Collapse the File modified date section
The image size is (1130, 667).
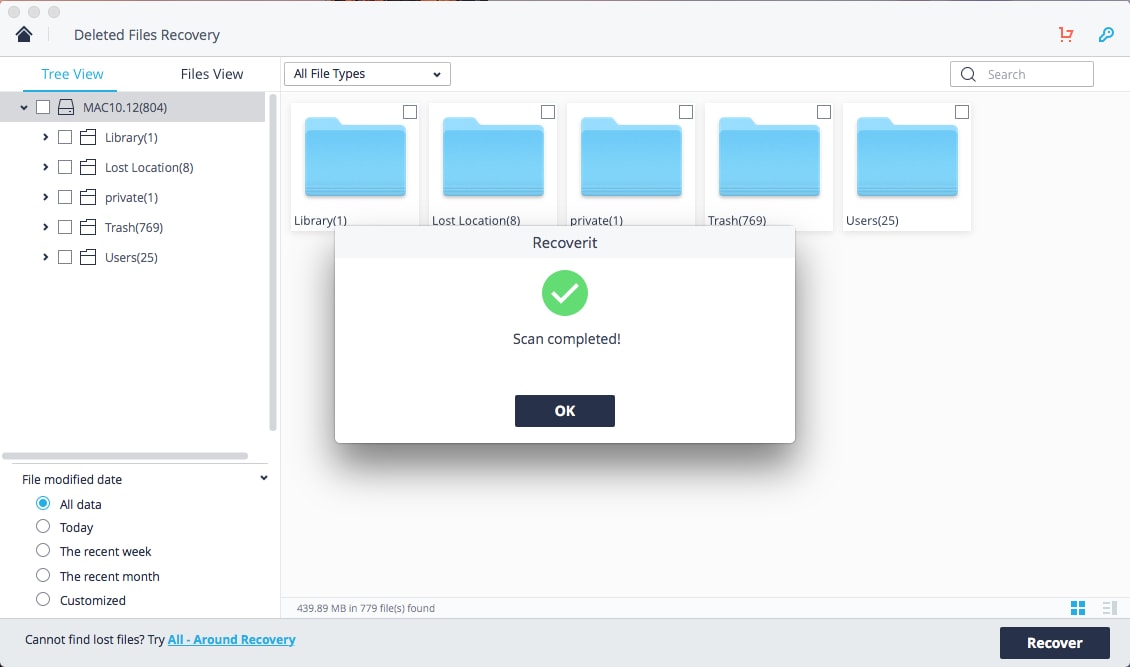click(x=264, y=478)
